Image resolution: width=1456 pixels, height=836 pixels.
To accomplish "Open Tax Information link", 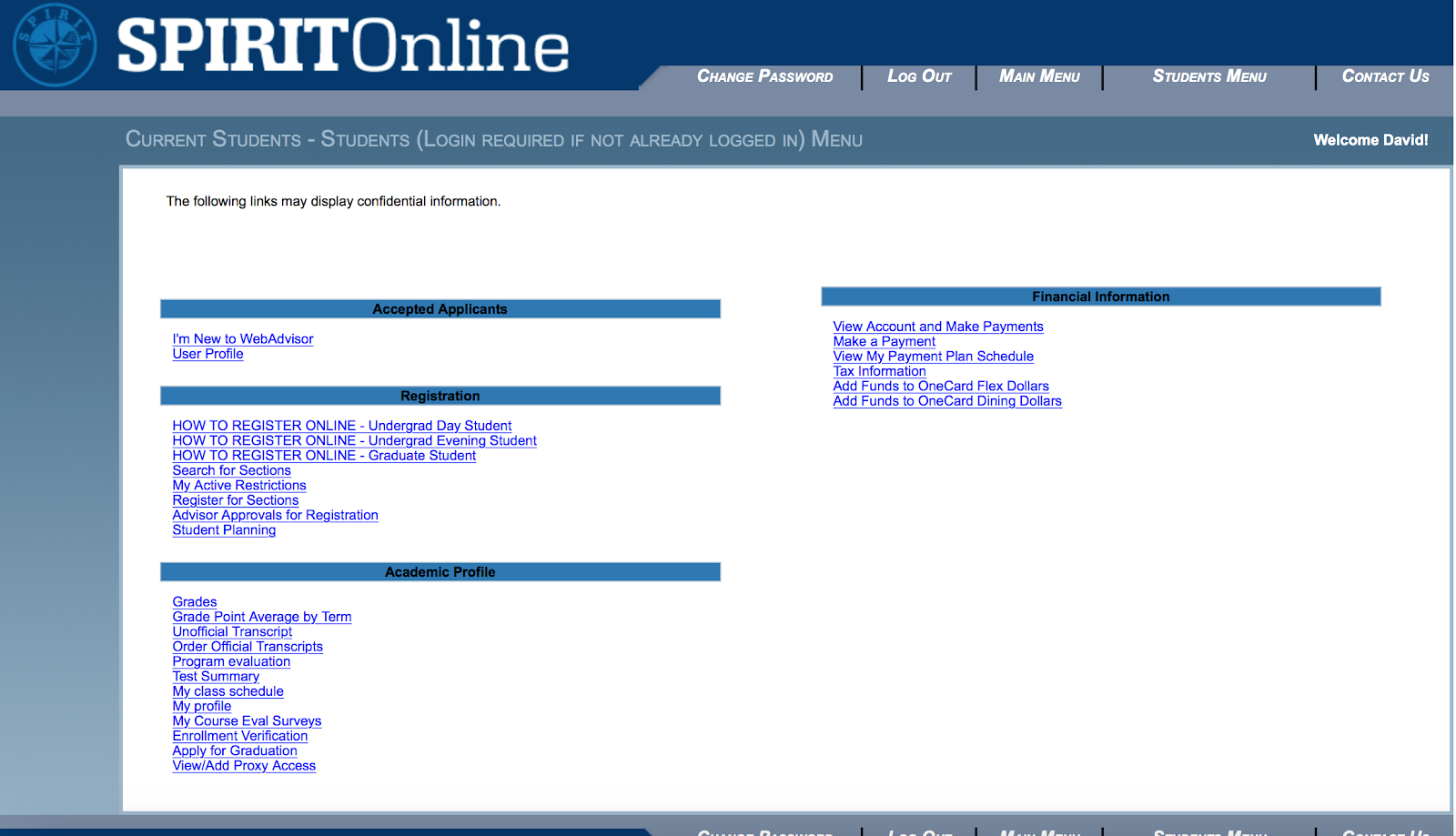I will (880, 371).
